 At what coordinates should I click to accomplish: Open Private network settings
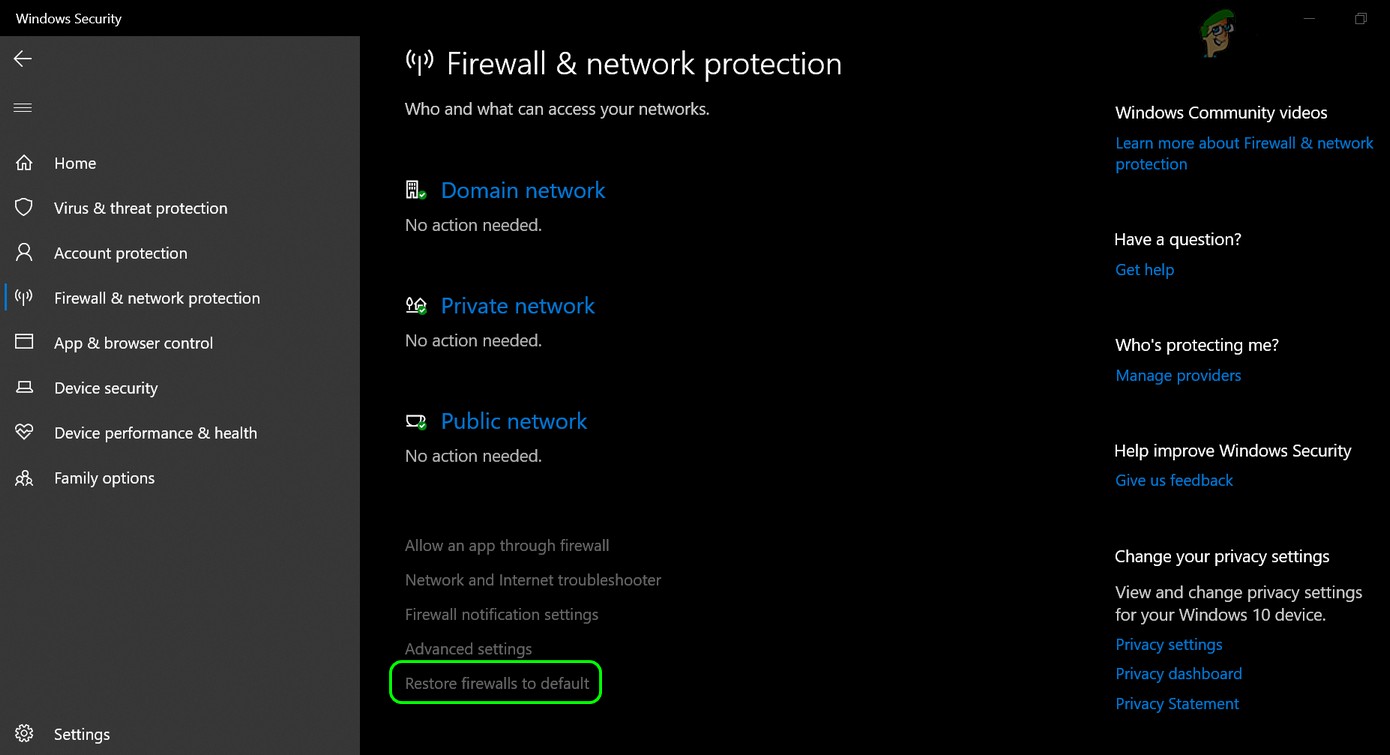518,306
